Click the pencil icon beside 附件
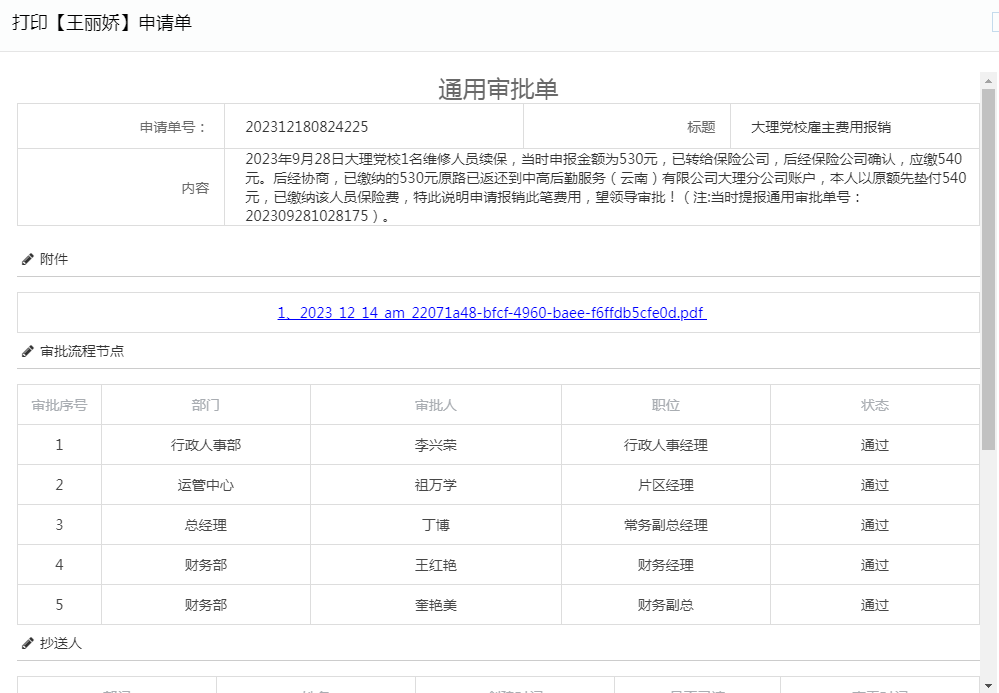Screen dimensions: 999x693 point(28,259)
